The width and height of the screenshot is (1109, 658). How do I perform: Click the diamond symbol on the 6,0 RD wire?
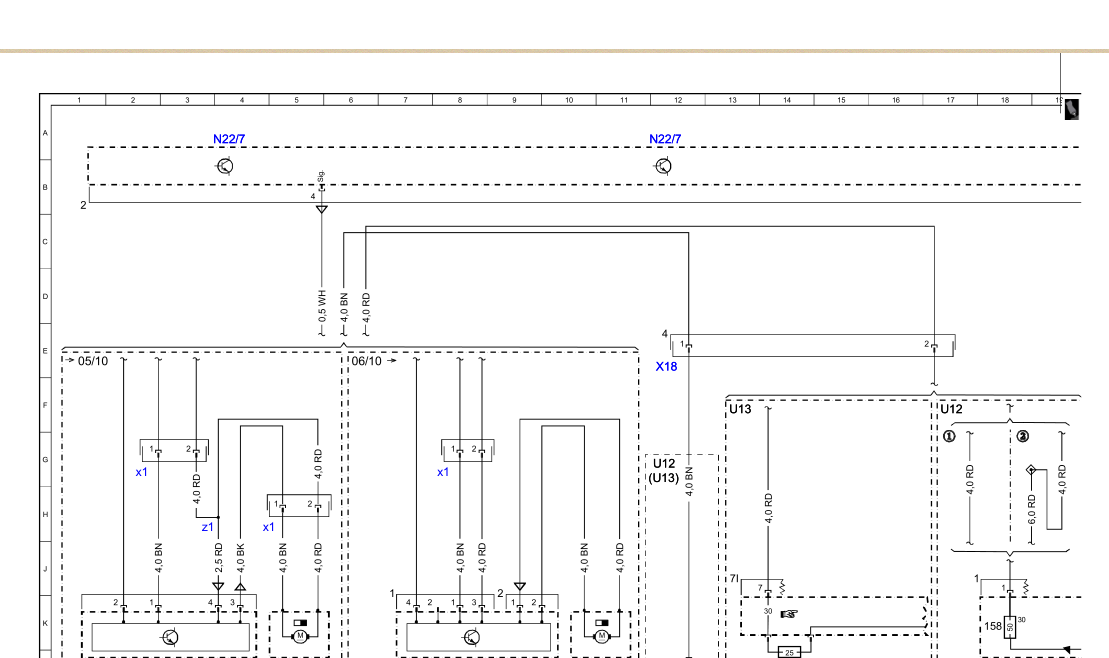[1031, 470]
